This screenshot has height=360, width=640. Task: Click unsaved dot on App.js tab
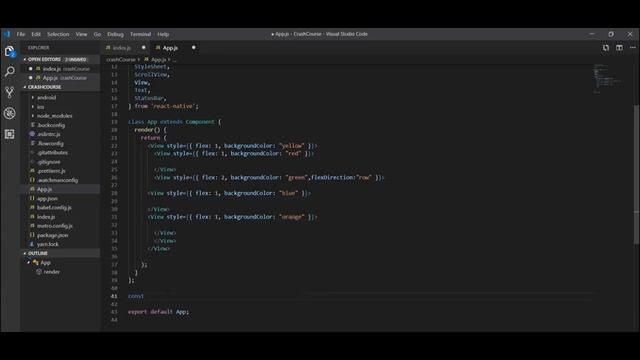tap(193, 48)
